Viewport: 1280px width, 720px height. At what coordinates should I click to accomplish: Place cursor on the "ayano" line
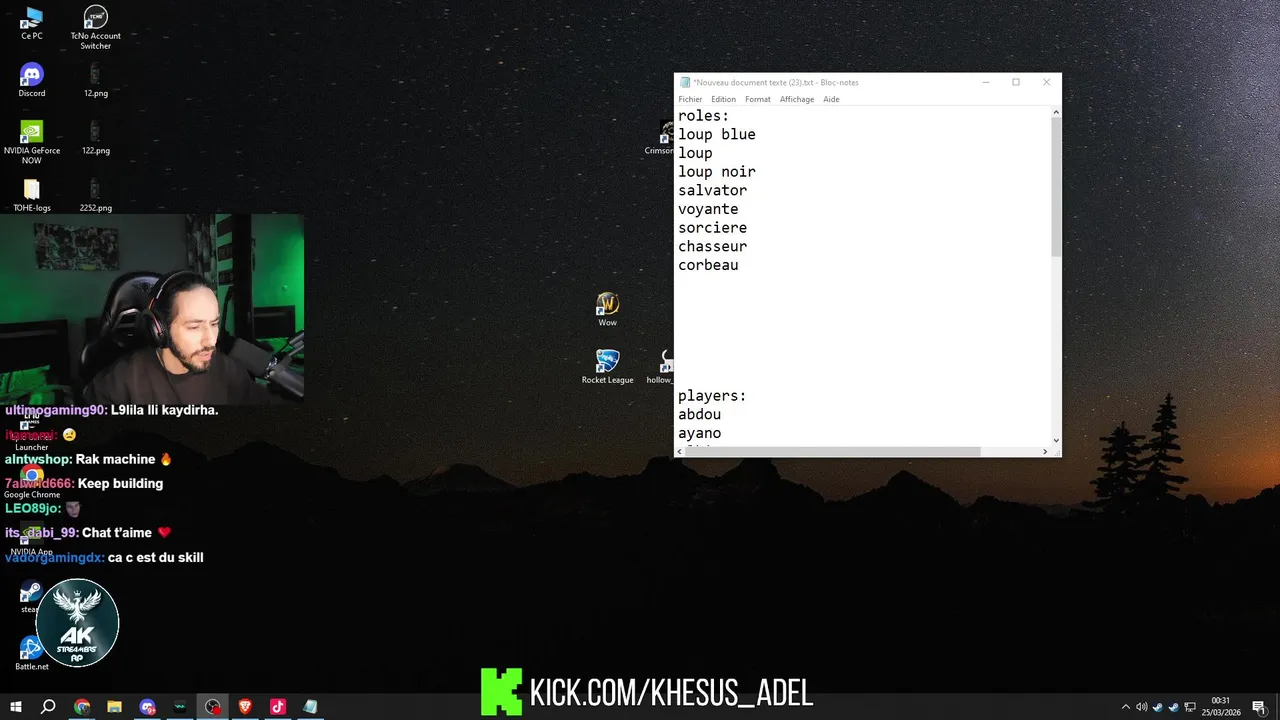[699, 433]
